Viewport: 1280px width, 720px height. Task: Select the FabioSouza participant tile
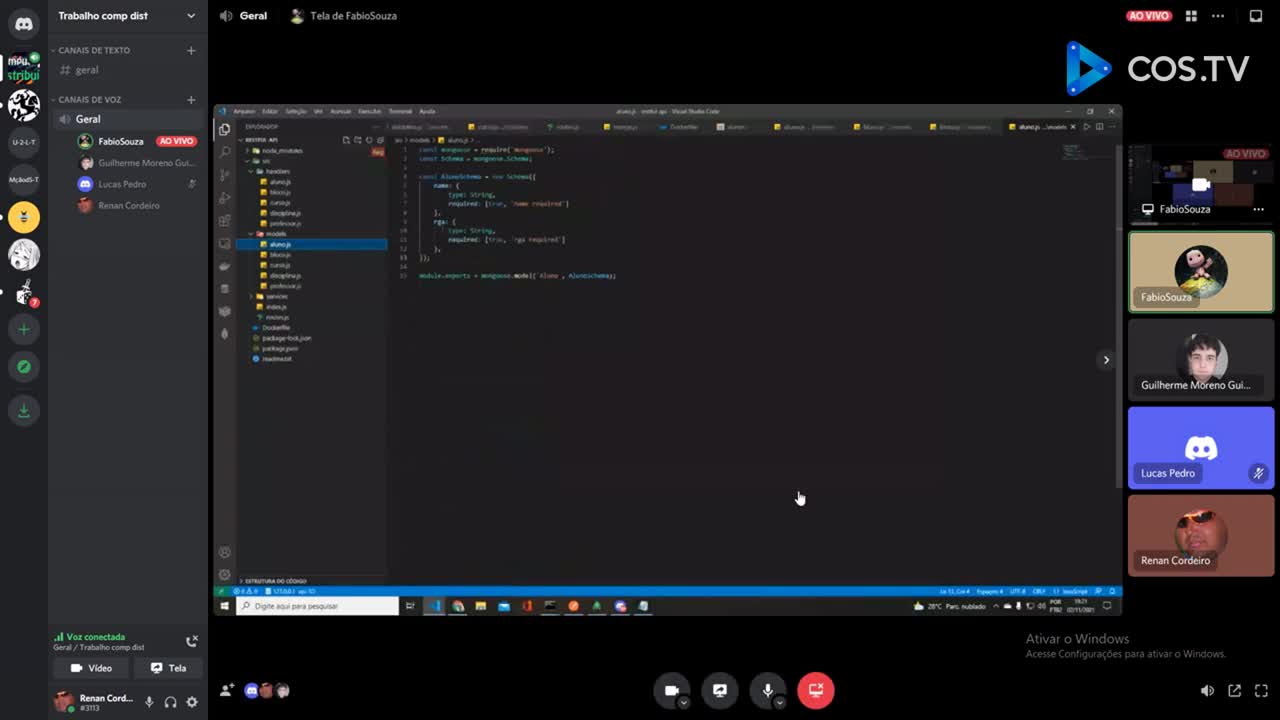(x=1201, y=272)
